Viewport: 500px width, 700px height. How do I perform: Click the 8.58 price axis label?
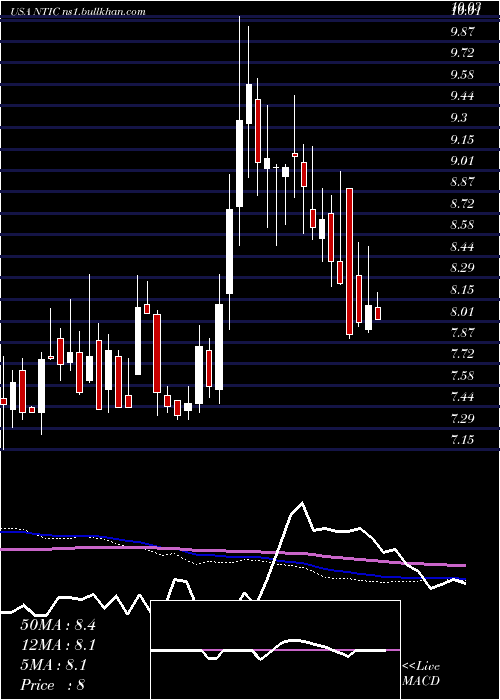462,225
